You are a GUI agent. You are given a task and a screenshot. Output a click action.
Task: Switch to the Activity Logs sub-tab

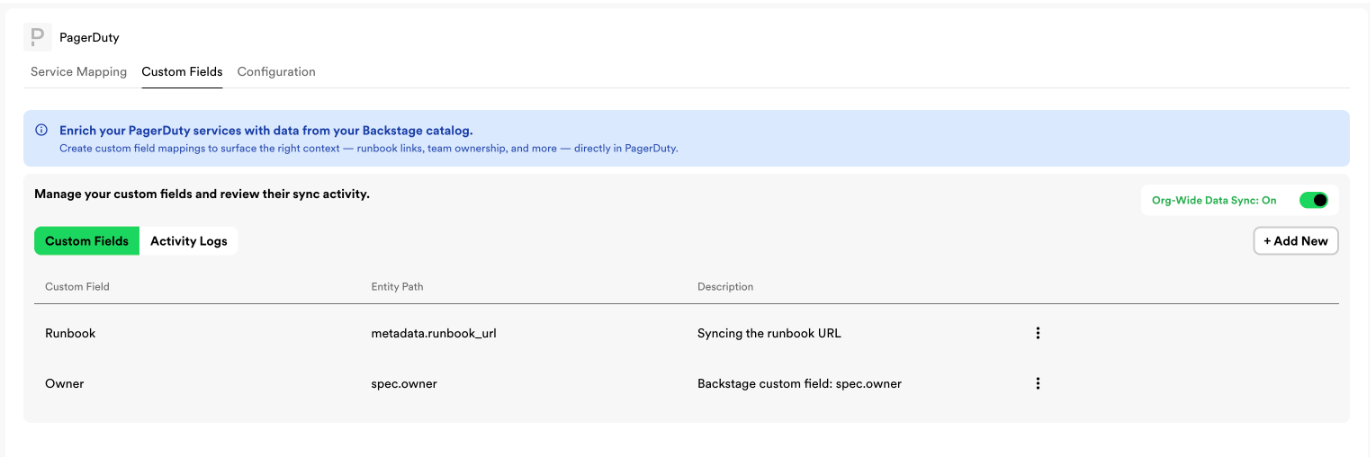pos(189,241)
